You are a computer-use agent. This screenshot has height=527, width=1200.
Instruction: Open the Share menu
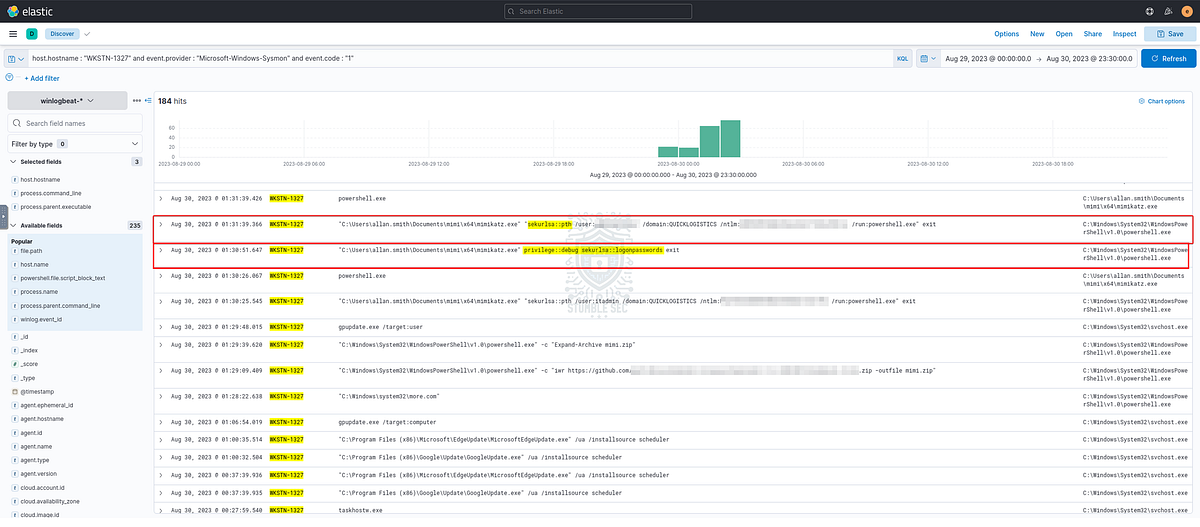point(1092,34)
